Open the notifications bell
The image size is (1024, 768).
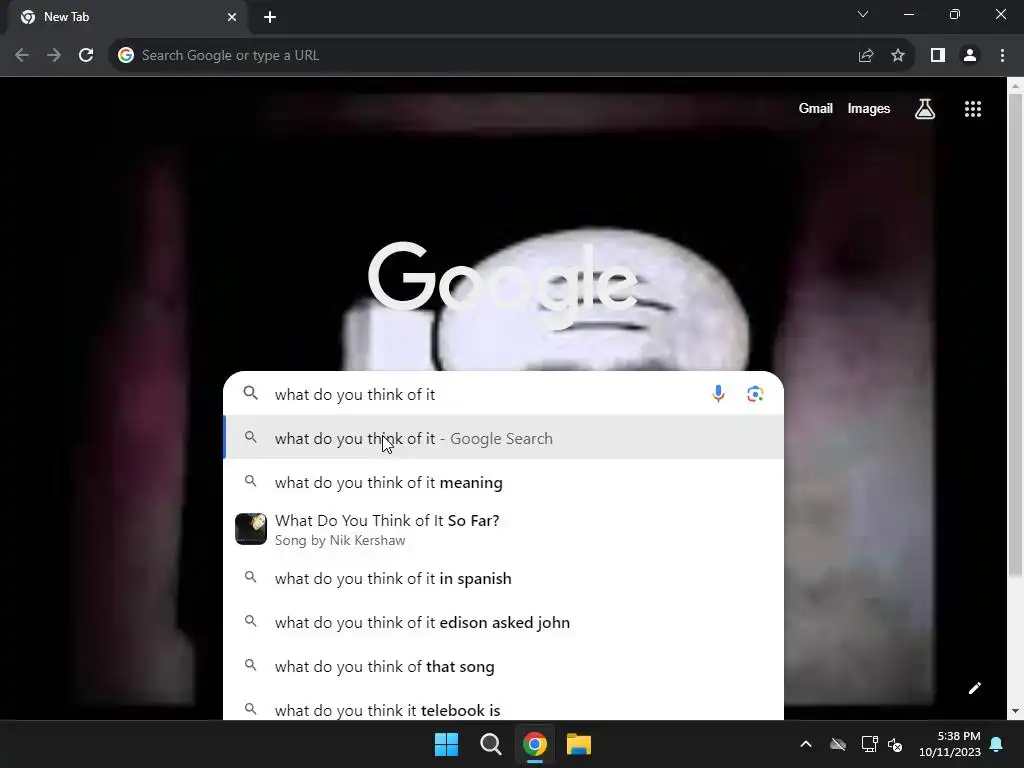(997, 744)
